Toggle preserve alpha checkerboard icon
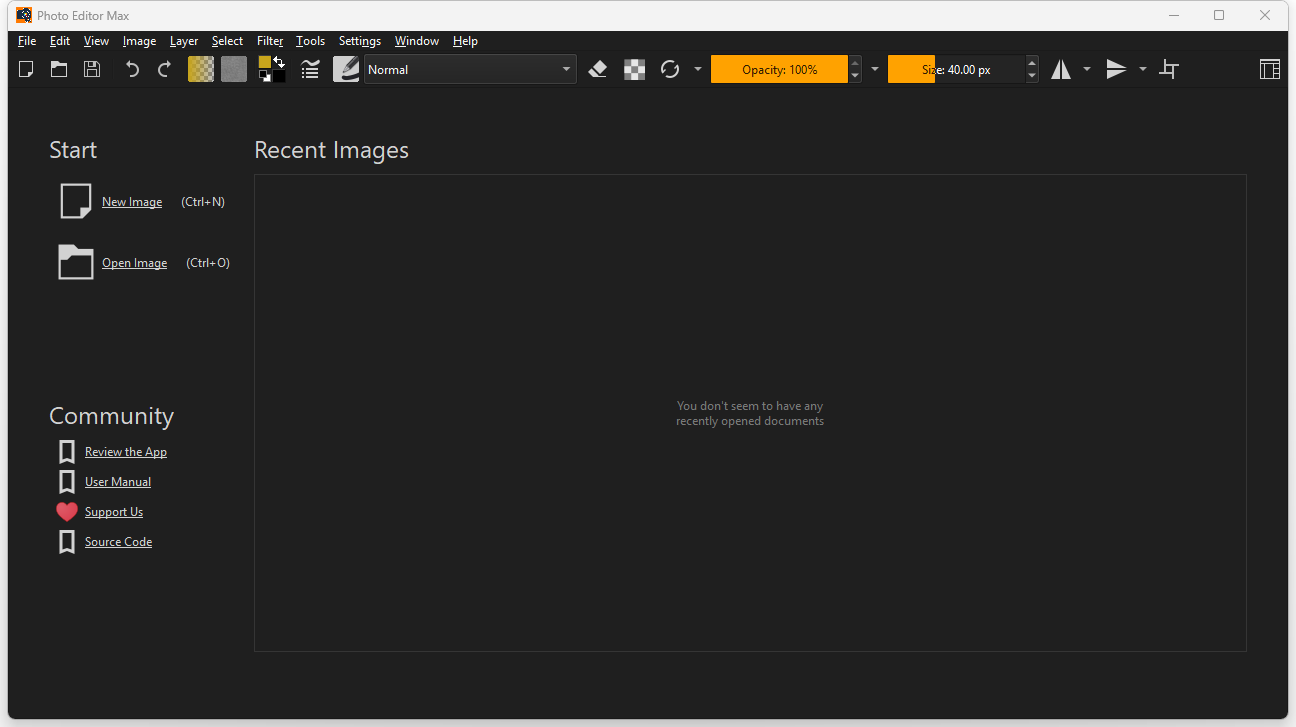The height and width of the screenshot is (727, 1296). (x=634, y=69)
